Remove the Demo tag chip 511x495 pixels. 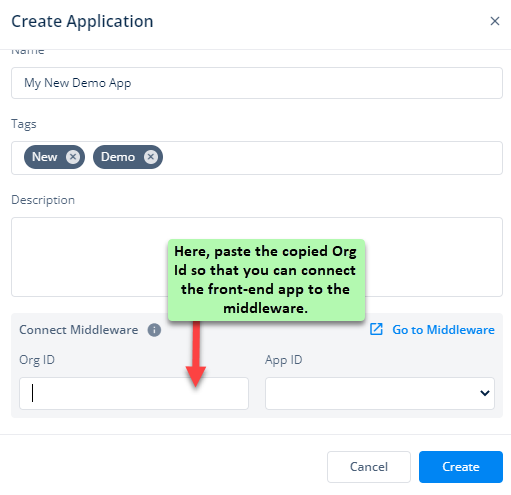point(151,157)
